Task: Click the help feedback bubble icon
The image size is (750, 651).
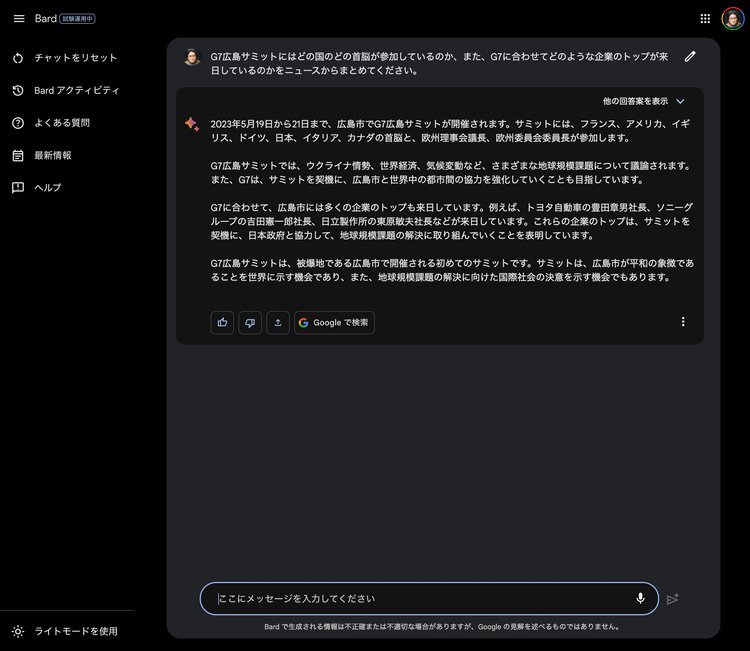Action: point(18,188)
